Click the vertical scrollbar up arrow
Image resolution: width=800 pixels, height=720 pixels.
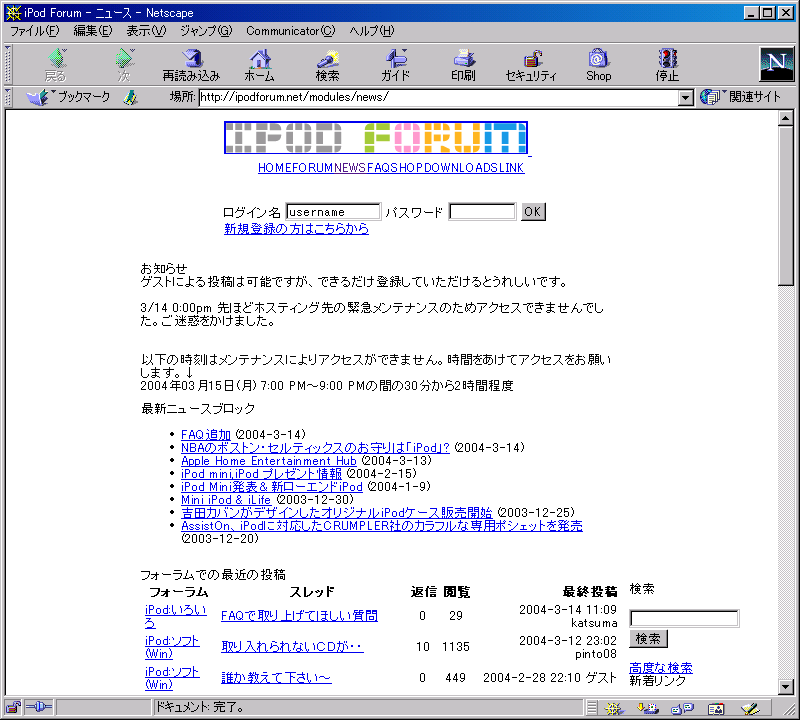tap(786, 118)
